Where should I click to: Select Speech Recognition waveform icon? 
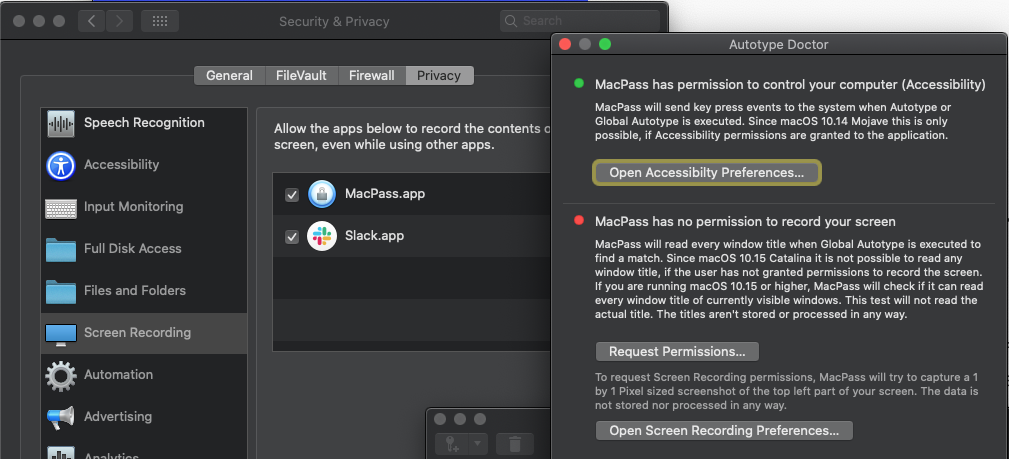60,123
